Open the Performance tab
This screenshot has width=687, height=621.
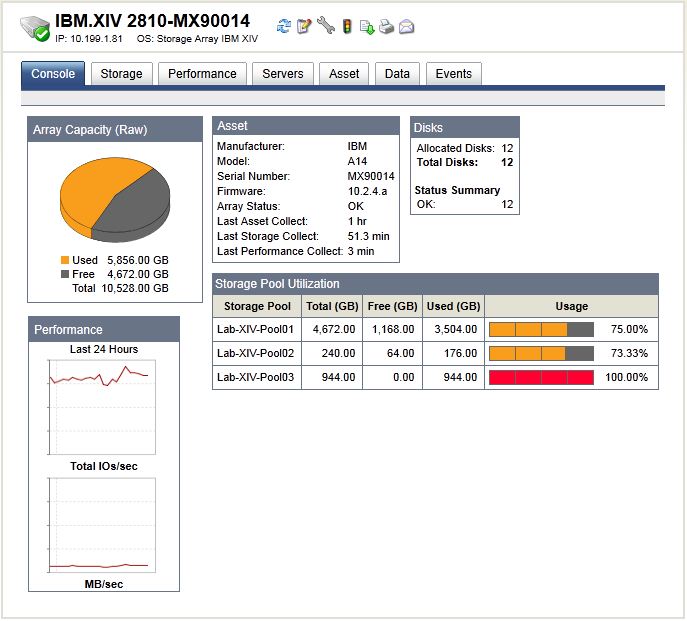pos(202,74)
